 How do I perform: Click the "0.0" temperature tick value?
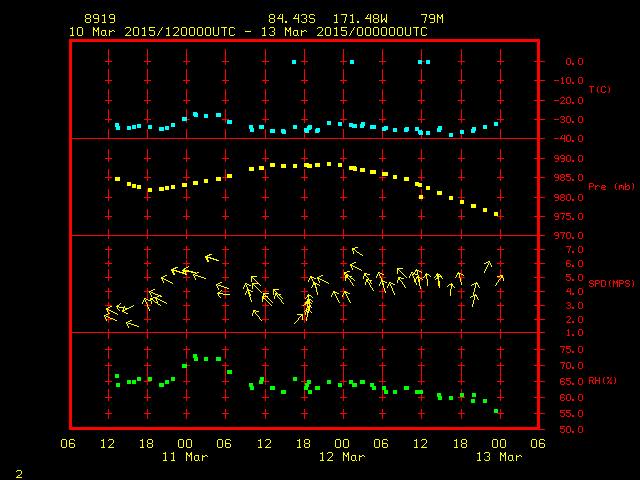[x=574, y=62]
